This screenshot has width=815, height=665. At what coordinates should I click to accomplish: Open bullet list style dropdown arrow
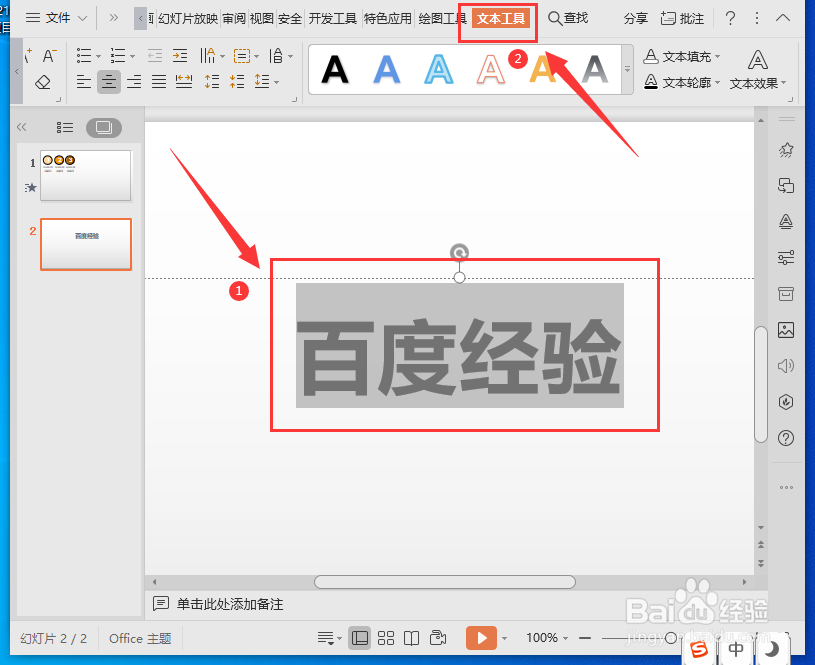98,56
